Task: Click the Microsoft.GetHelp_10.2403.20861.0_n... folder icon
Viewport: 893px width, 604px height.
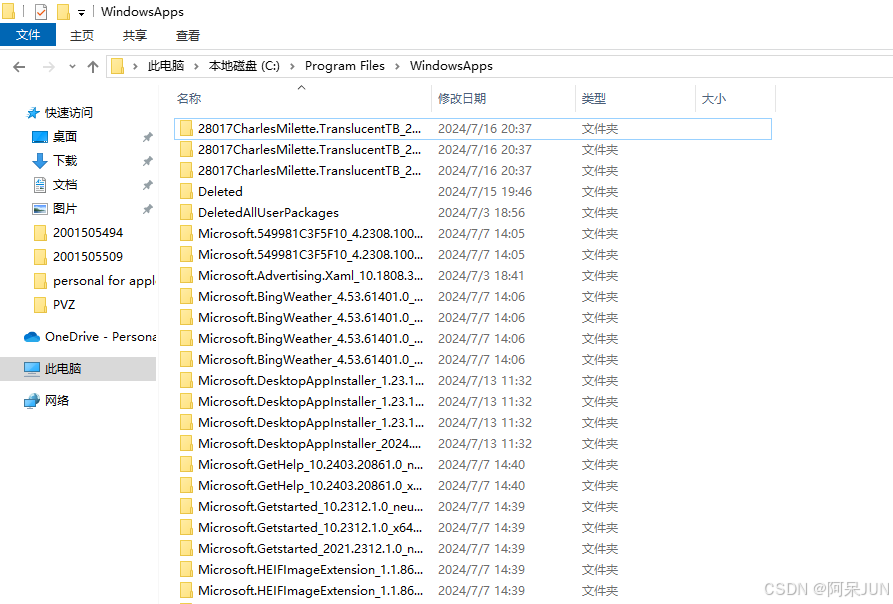Action: click(x=186, y=465)
